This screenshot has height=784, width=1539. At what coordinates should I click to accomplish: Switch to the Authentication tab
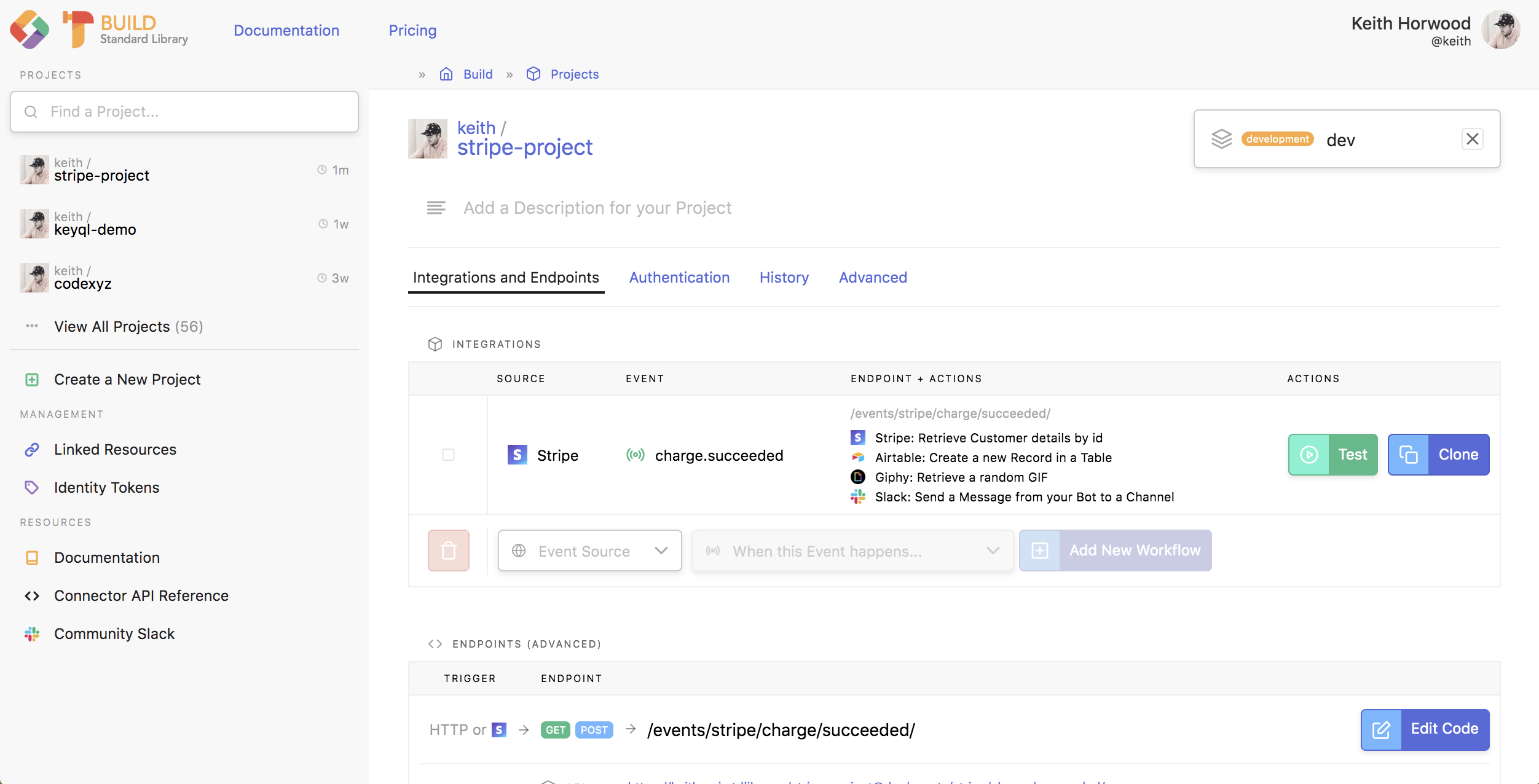coord(679,277)
